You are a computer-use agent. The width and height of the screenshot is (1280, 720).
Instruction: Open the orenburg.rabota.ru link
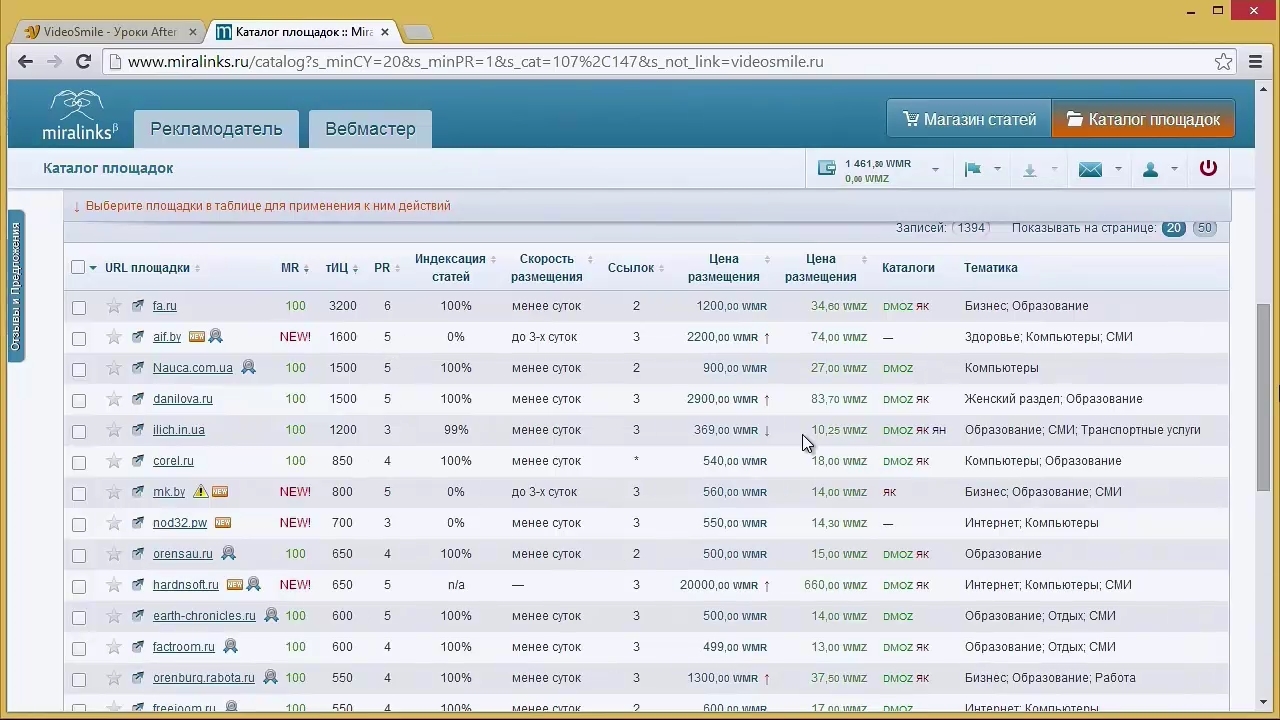coord(203,678)
